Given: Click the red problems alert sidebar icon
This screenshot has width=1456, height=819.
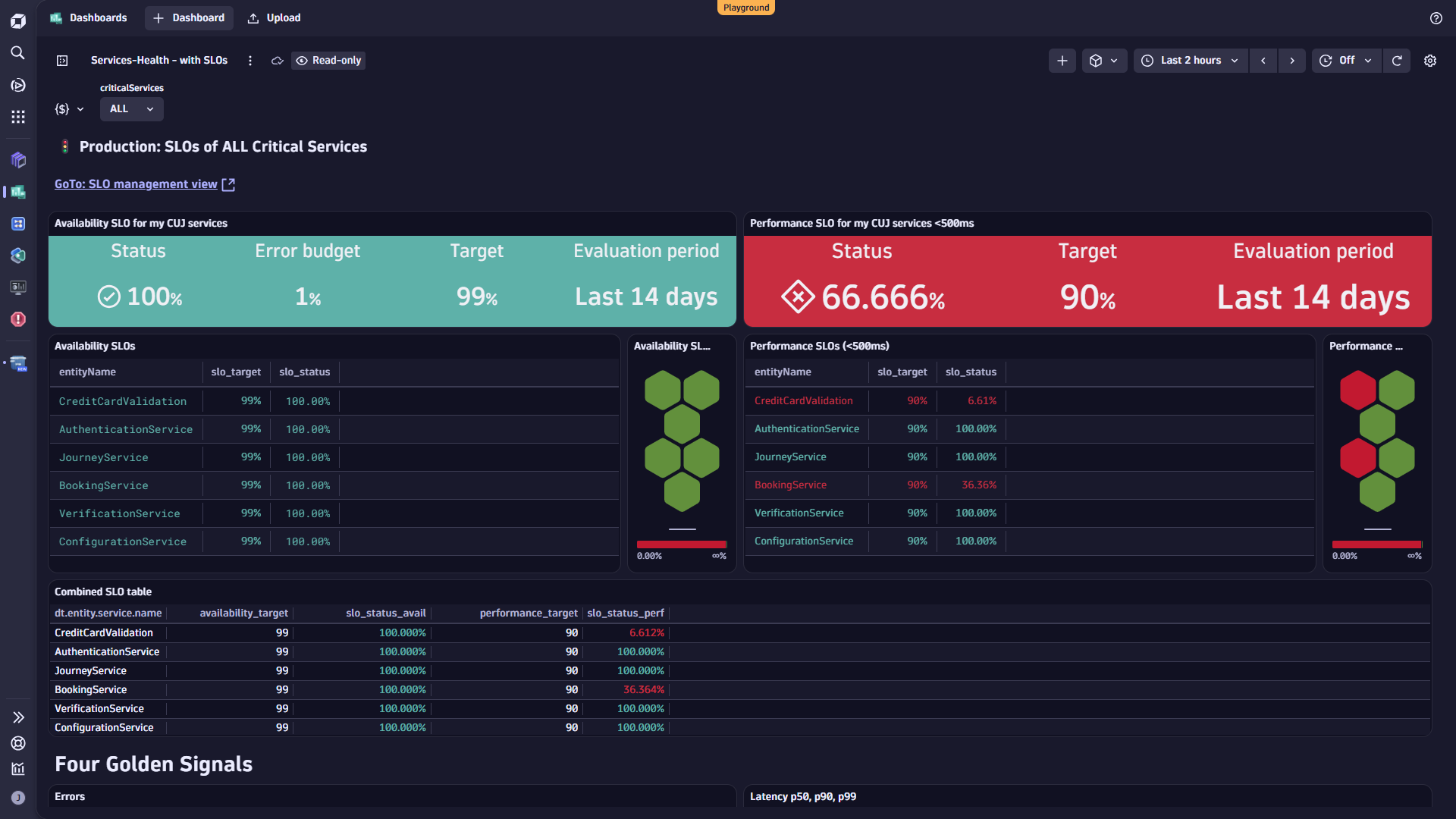Looking at the screenshot, I should [x=18, y=319].
